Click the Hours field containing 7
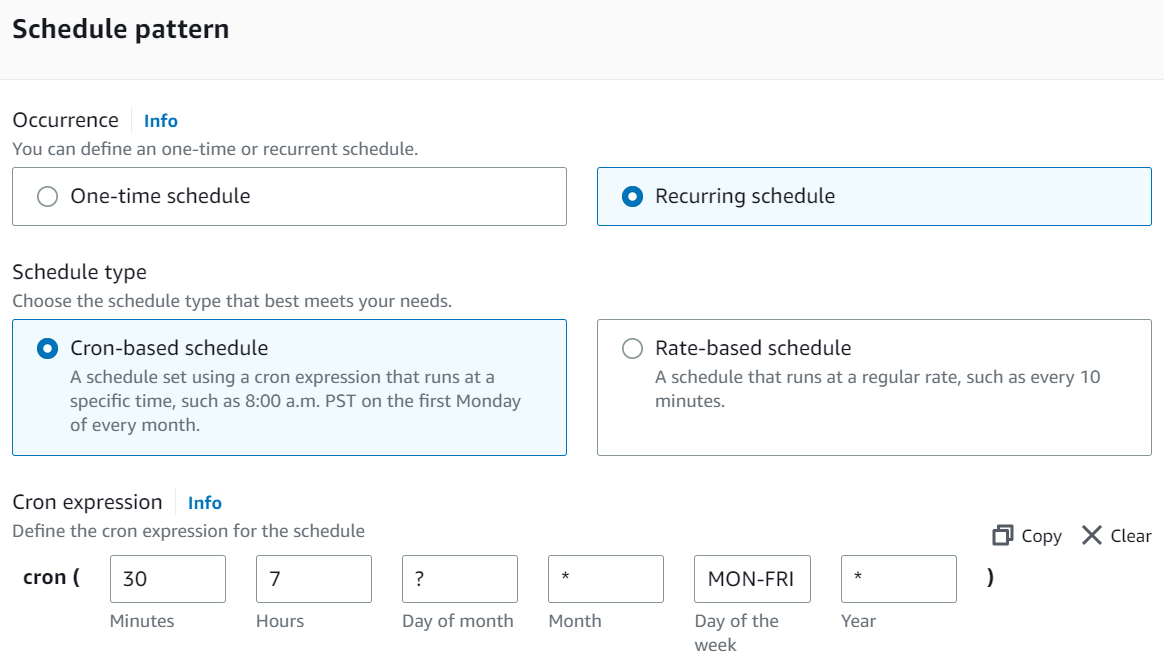Image resolution: width=1164 pixels, height=666 pixels. [x=314, y=579]
